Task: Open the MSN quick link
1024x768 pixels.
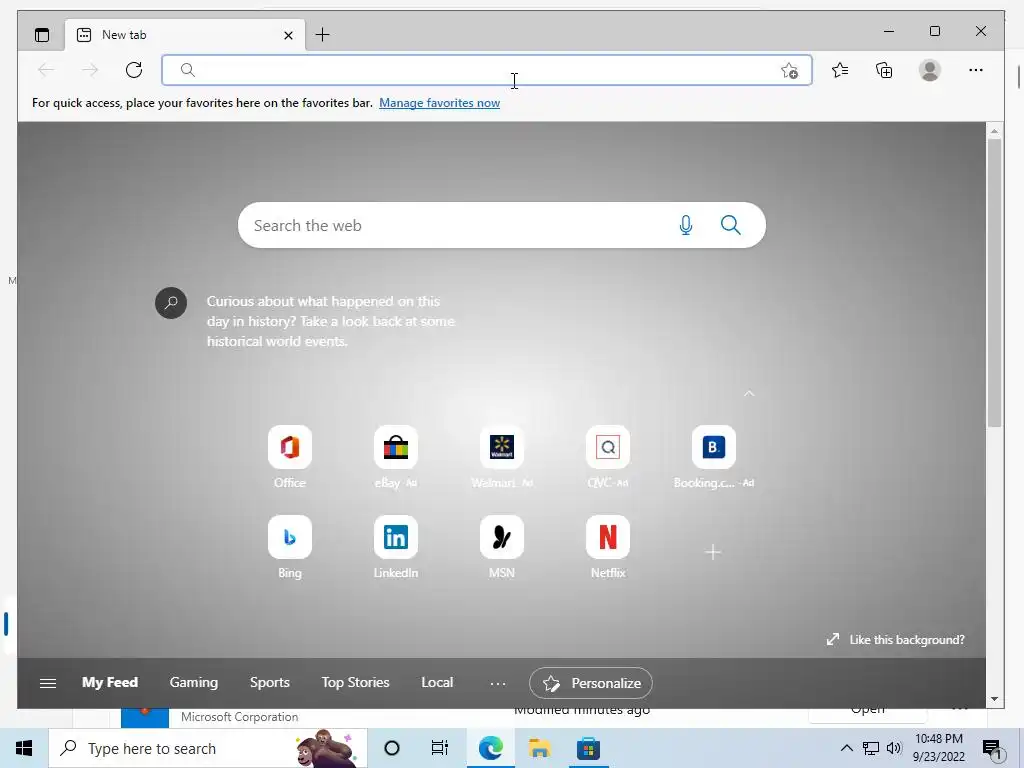Action: coord(502,547)
